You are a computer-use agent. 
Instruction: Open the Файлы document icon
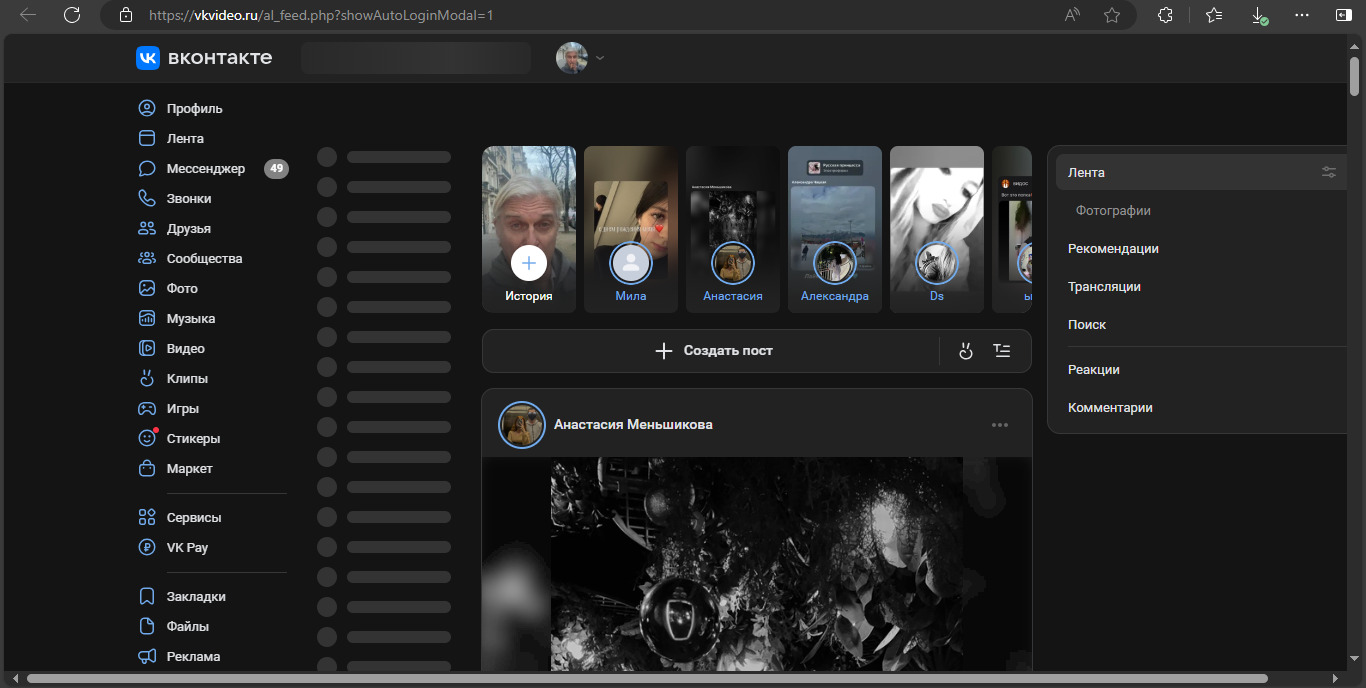pos(147,626)
